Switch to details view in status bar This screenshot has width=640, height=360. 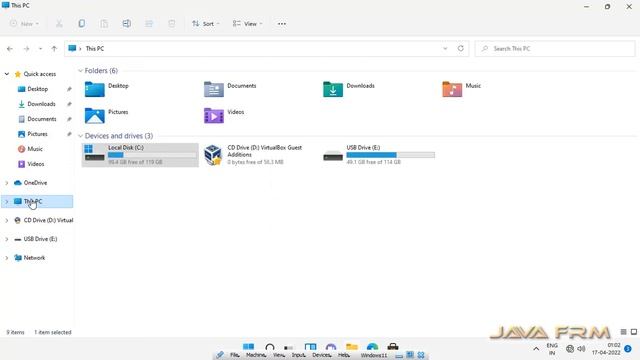pos(623,332)
